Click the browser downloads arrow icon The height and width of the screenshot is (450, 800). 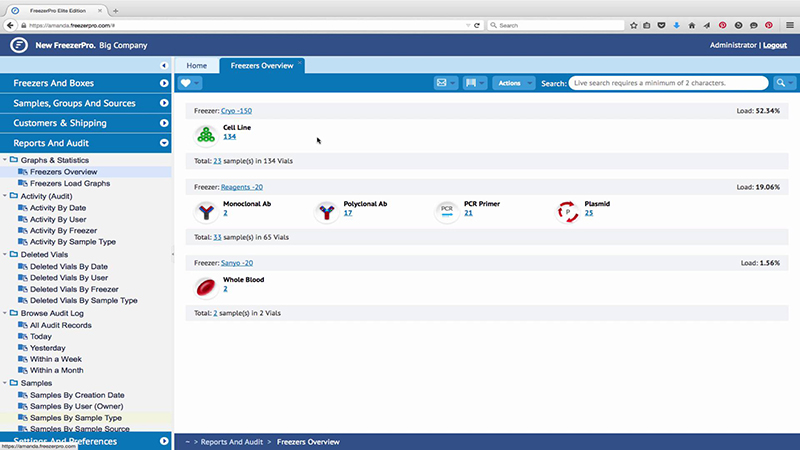pos(677,25)
